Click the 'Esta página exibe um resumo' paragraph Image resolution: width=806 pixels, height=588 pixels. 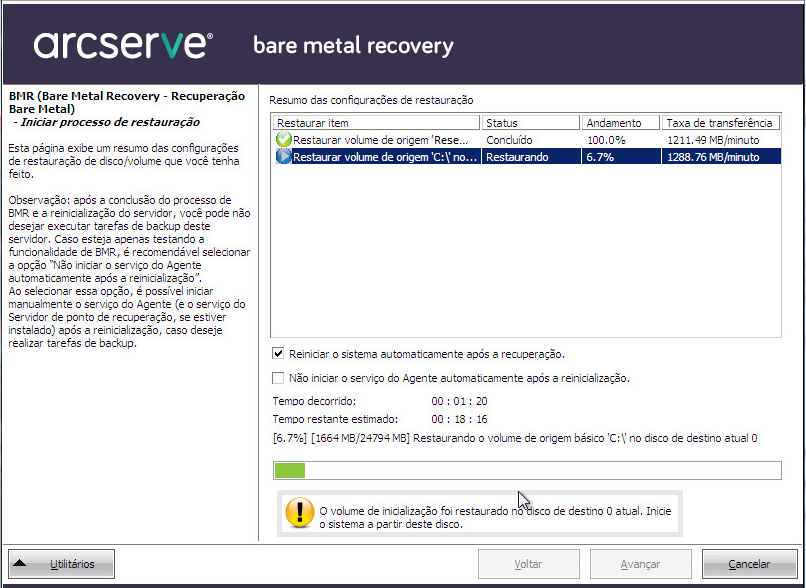tap(123, 161)
